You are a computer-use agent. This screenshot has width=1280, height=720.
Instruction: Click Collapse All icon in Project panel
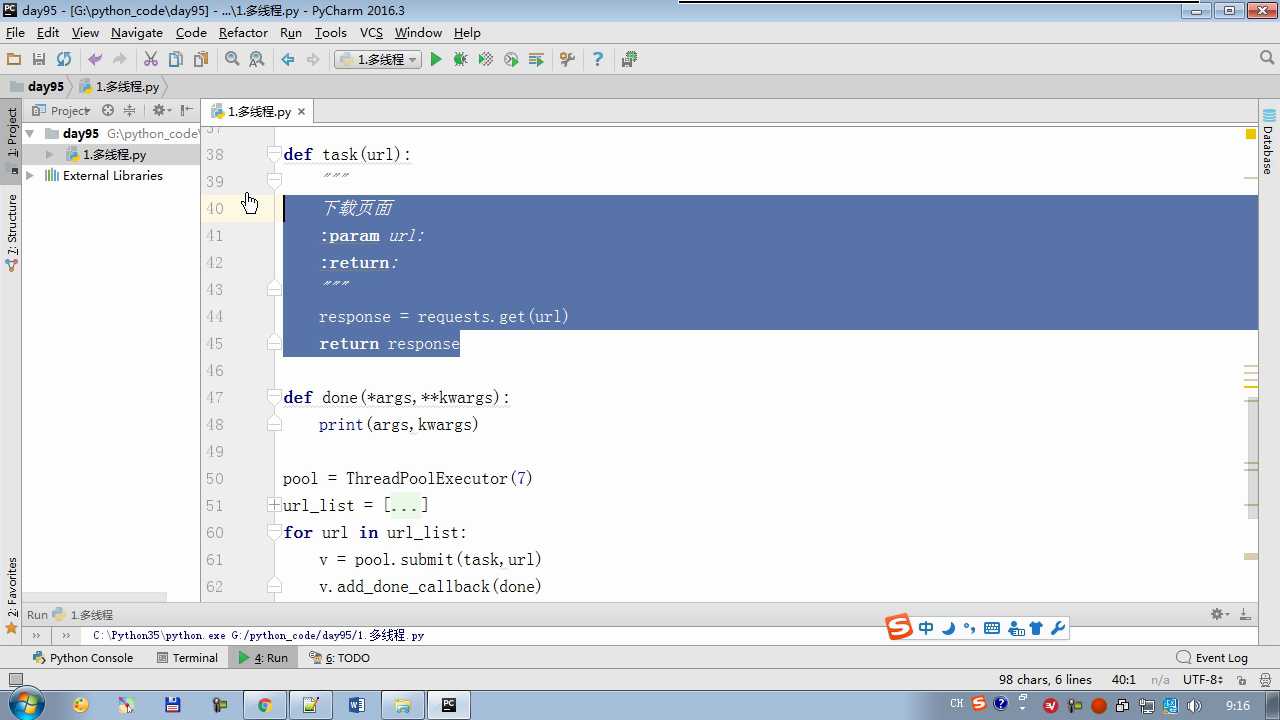pos(129,111)
